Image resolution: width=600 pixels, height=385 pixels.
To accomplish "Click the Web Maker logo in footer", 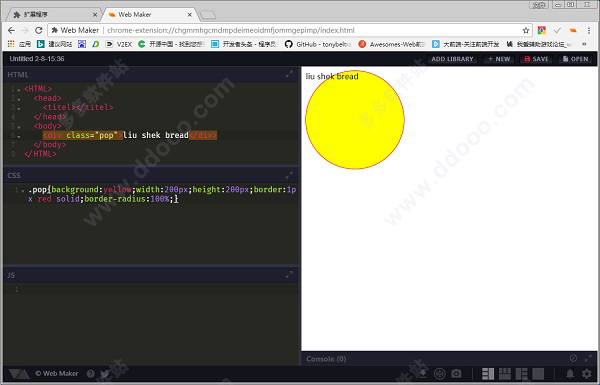I will 19,374.
